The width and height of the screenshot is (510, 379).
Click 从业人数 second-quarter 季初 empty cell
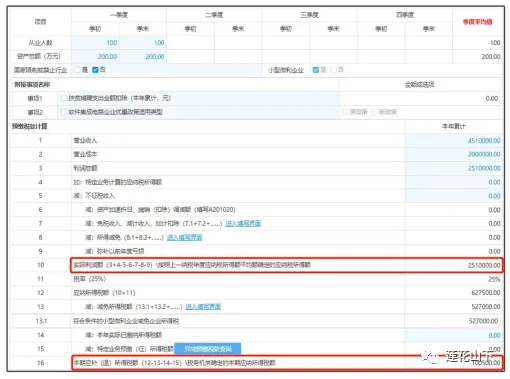click(x=190, y=43)
